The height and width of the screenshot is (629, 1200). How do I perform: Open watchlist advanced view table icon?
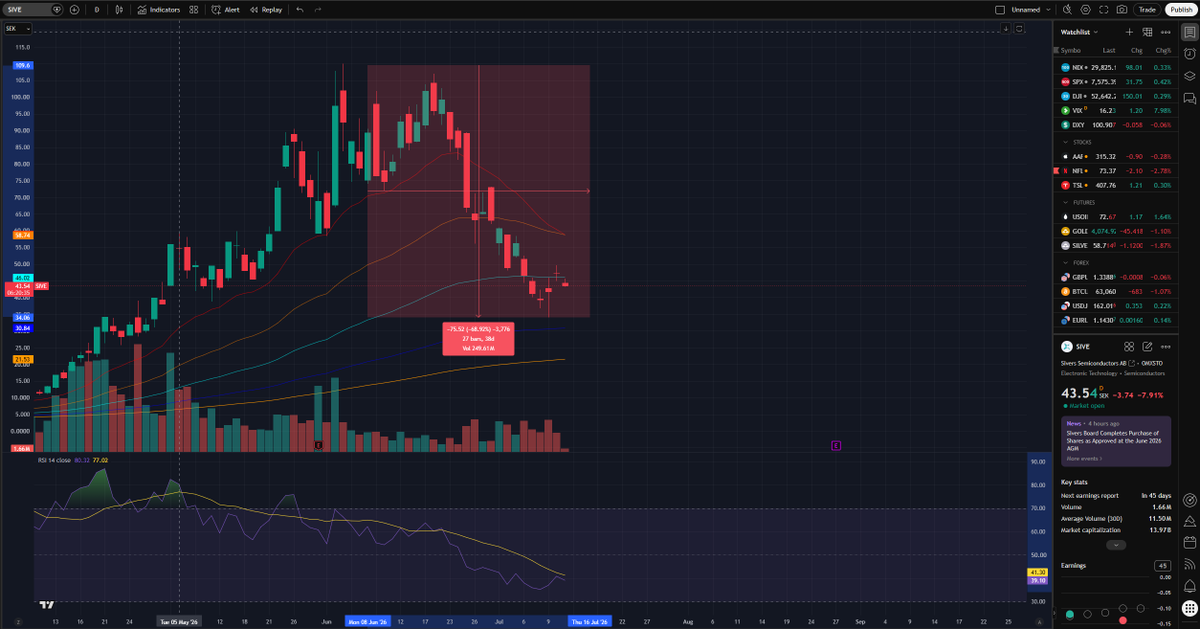point(1148,32)
